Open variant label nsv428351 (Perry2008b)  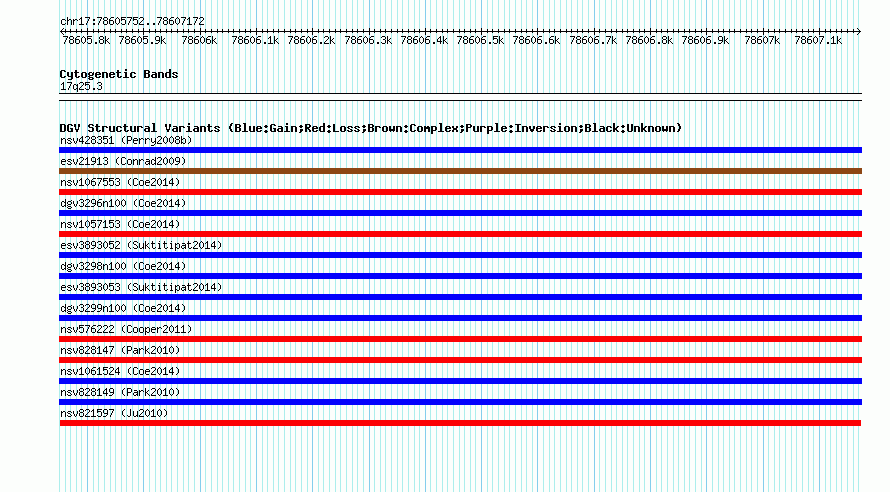pyautogui.click(x=126, y=140)
